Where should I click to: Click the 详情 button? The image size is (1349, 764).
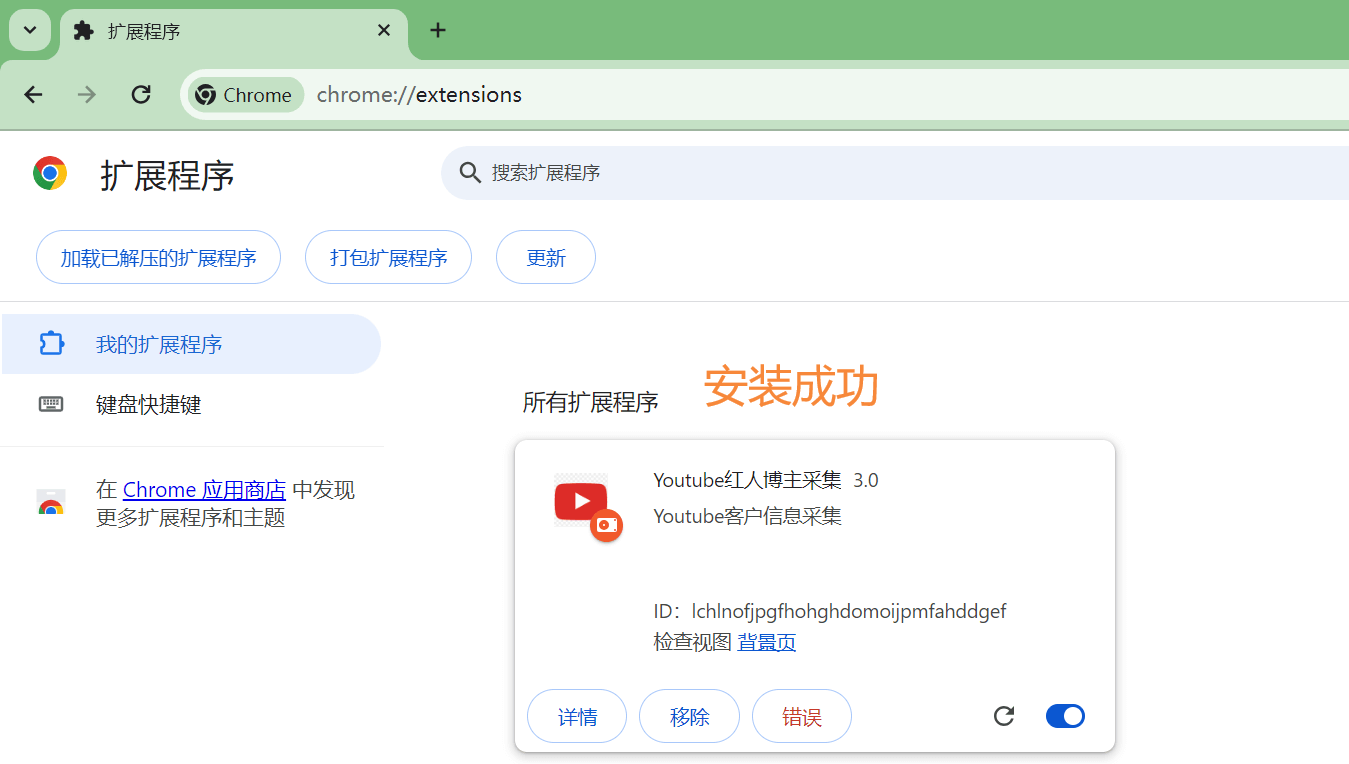pos(577,716)
